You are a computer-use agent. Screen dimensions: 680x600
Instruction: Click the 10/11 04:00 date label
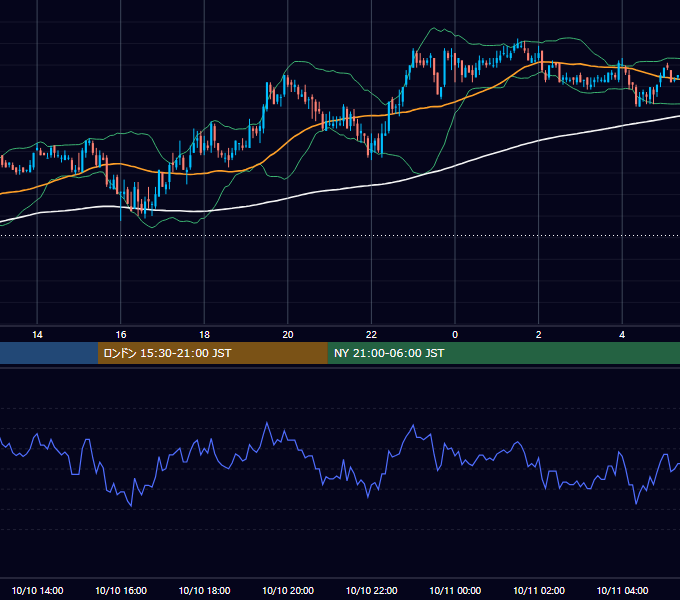coord(622,590)
